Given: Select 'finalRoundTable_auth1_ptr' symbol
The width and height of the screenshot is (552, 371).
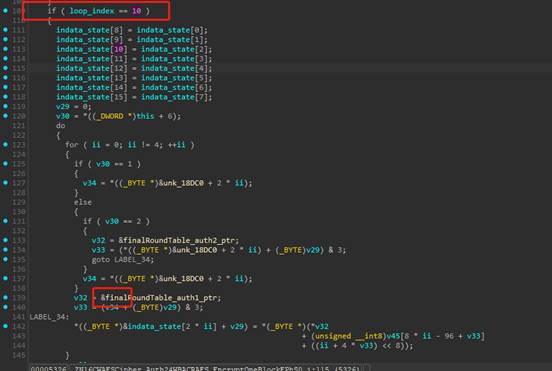Looking at the screenshot, I should click(161, 298).
